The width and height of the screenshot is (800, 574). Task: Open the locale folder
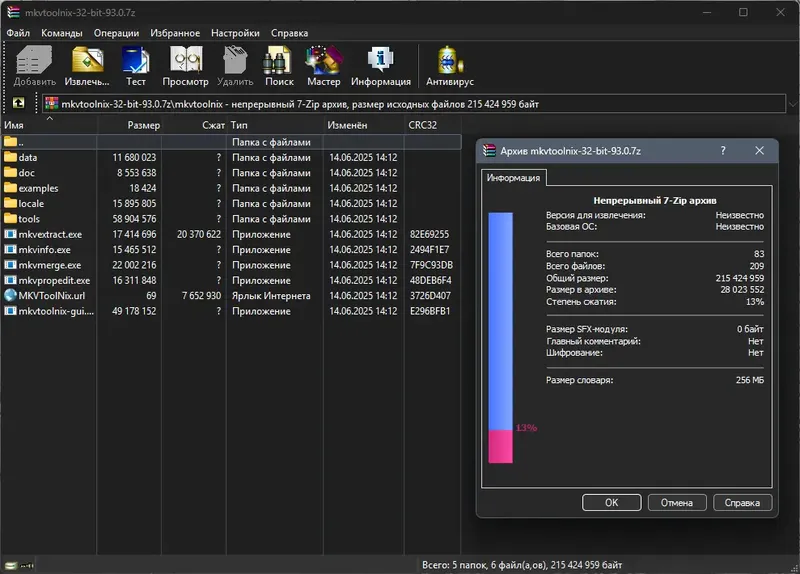(32, 203)
